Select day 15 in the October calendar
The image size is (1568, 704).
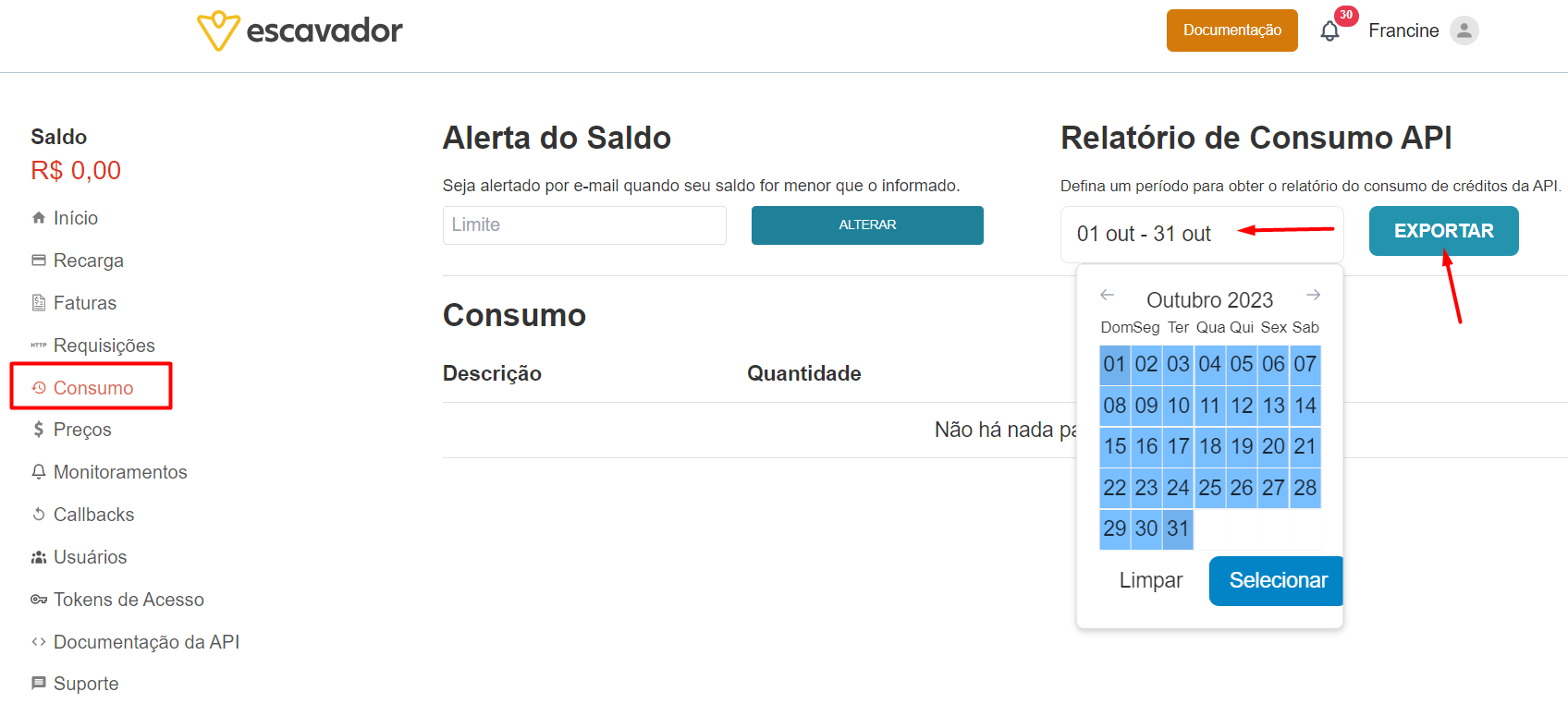1115,446
